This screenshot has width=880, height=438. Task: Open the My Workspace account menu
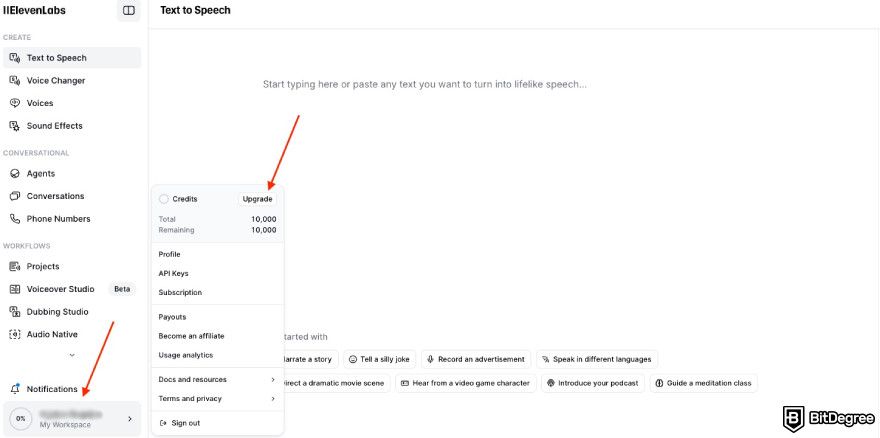pyautogui.click(x=71, y=419)
